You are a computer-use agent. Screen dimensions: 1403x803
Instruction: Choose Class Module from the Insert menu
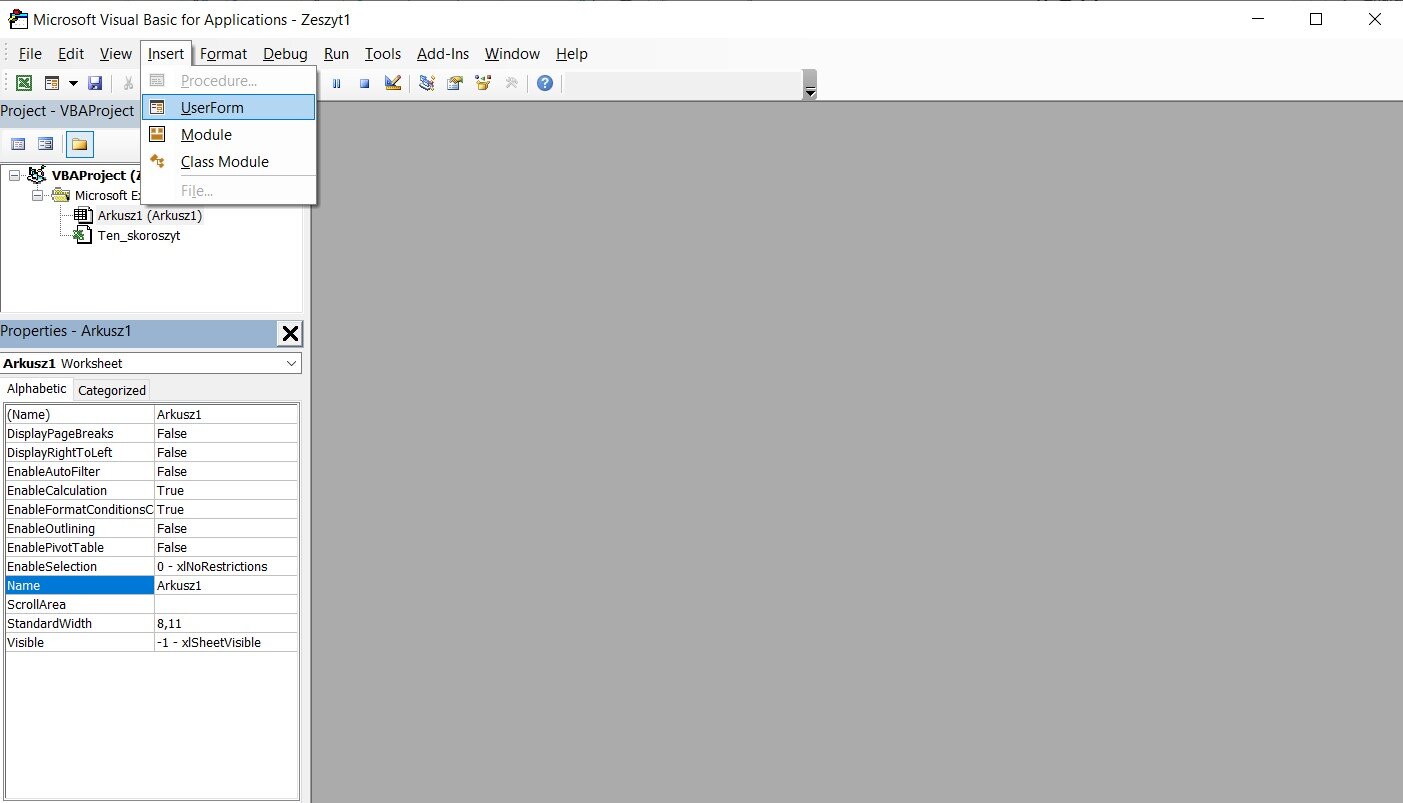(229, 162)
